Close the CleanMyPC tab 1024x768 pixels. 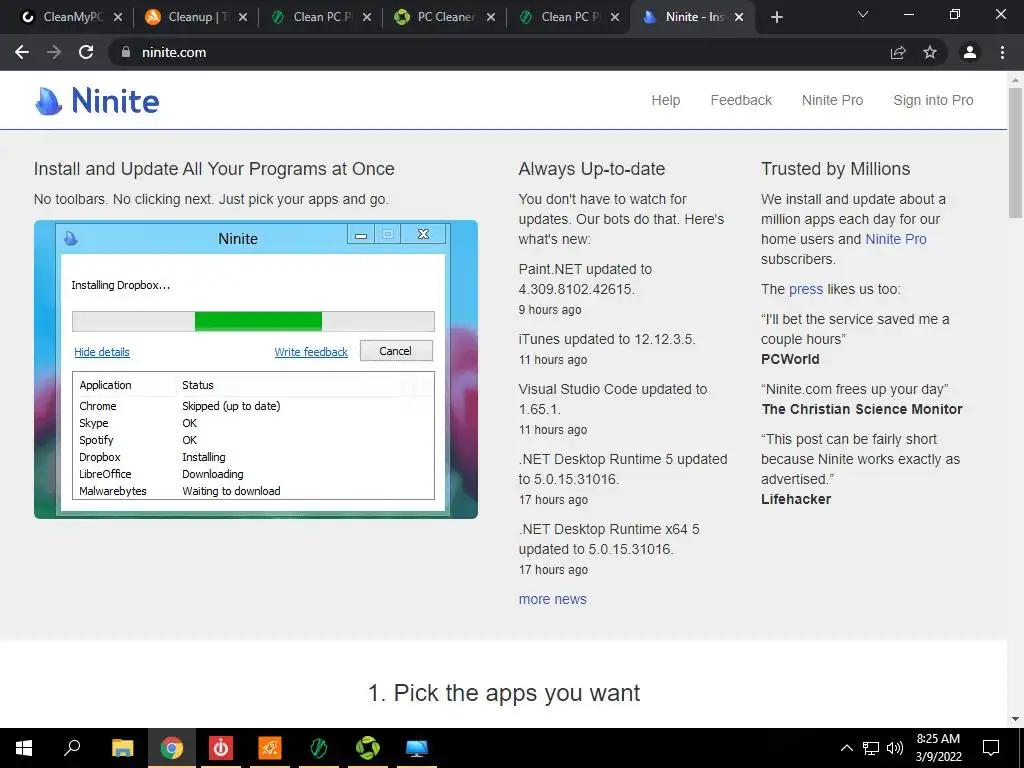point(118,17)
